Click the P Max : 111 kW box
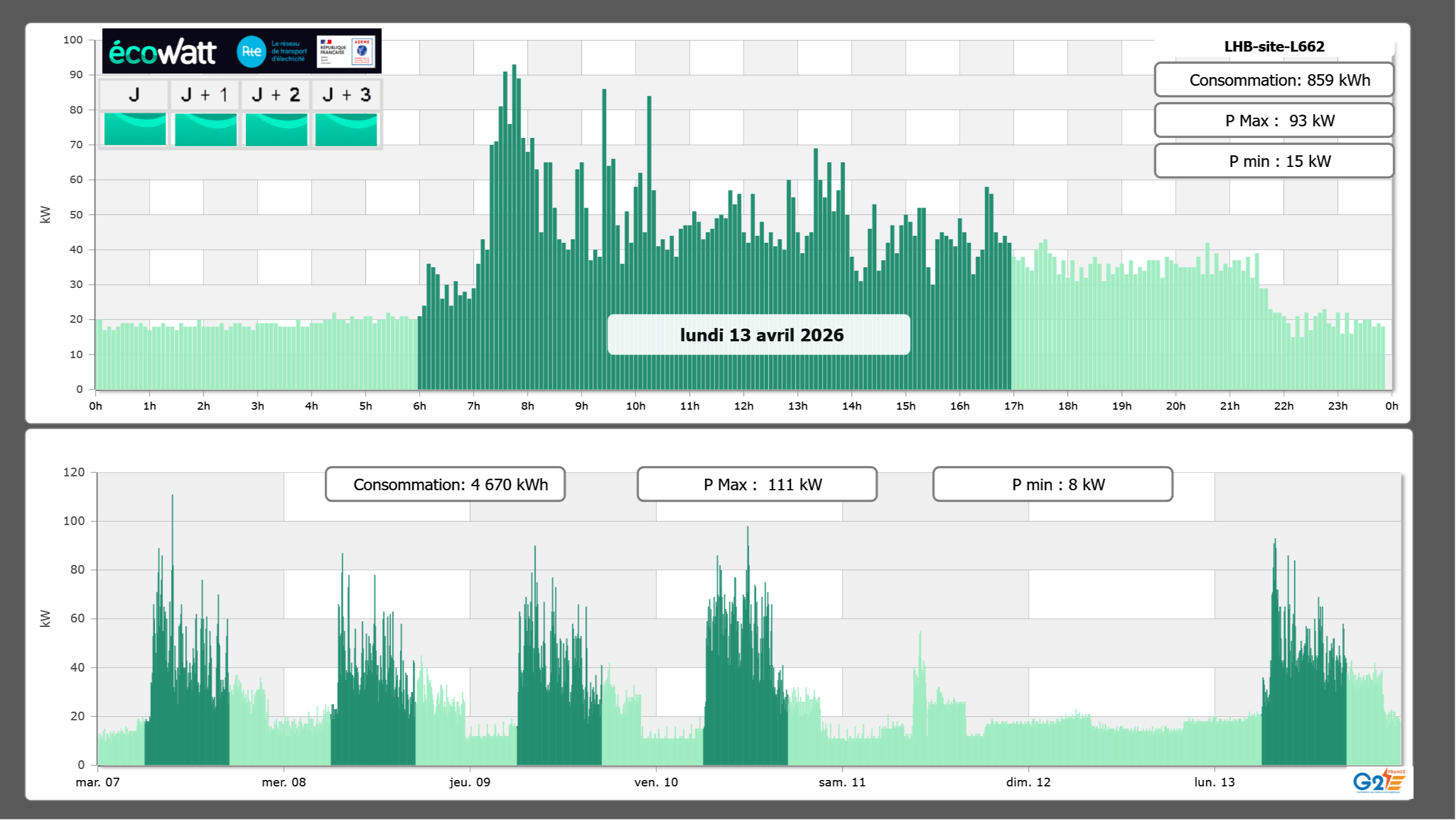This screenshot has height=820, width=1456. point(757,484)
